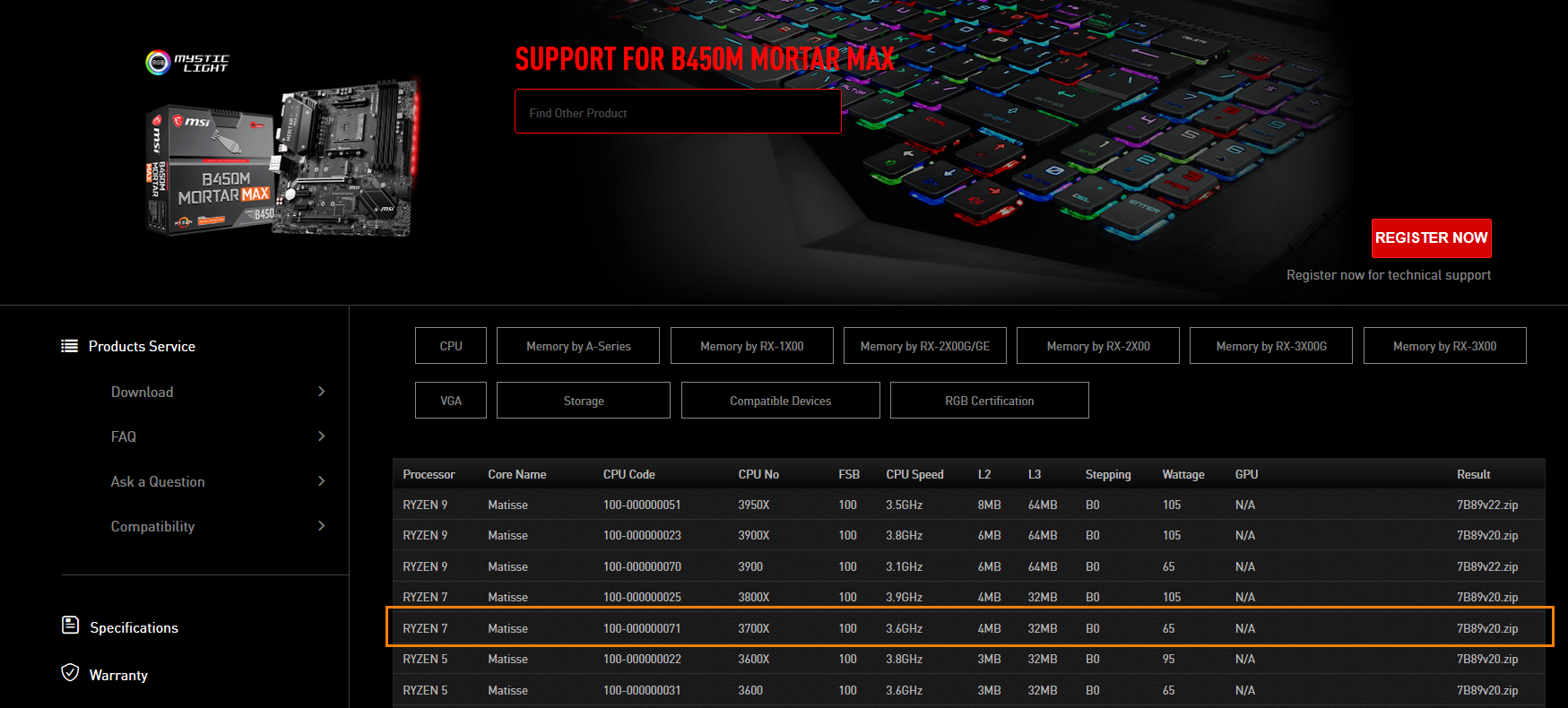The width and height of the screenshot is (1568, 708).
Task: Download 7B89v22.zip for the 3950X
Action: point(1487,505)
